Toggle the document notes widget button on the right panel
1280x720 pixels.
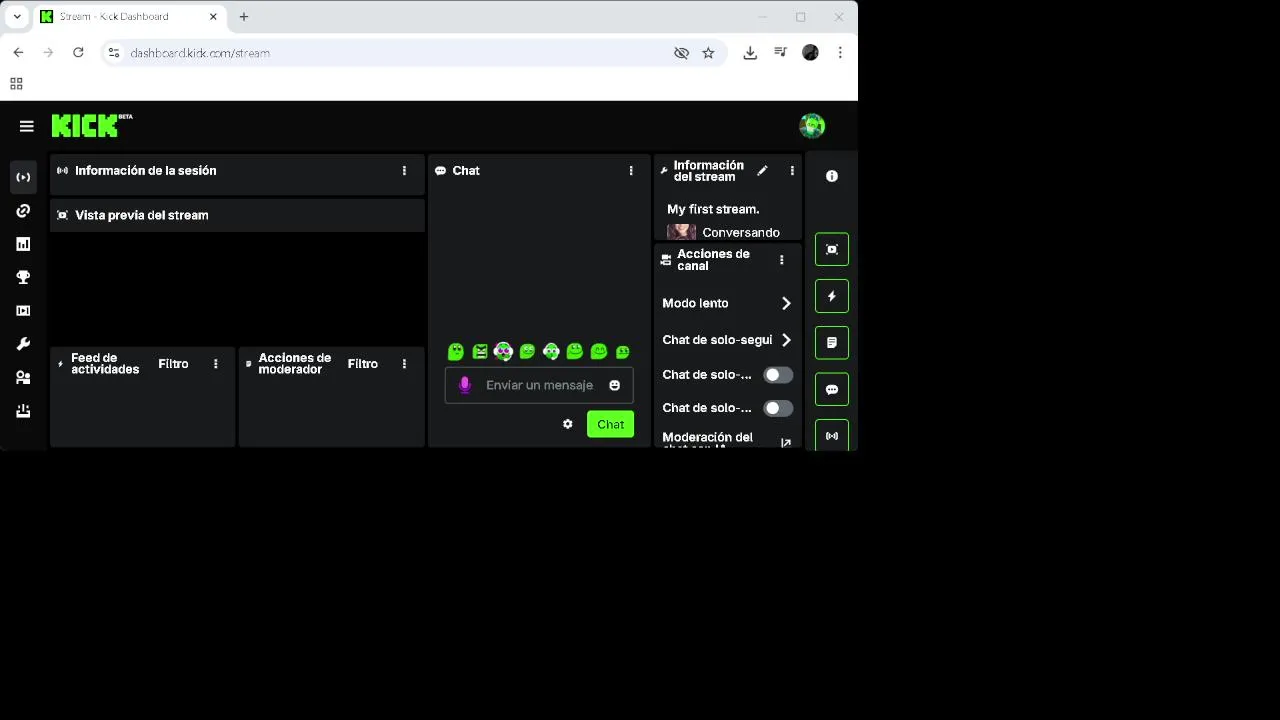[x=832, y=343]
